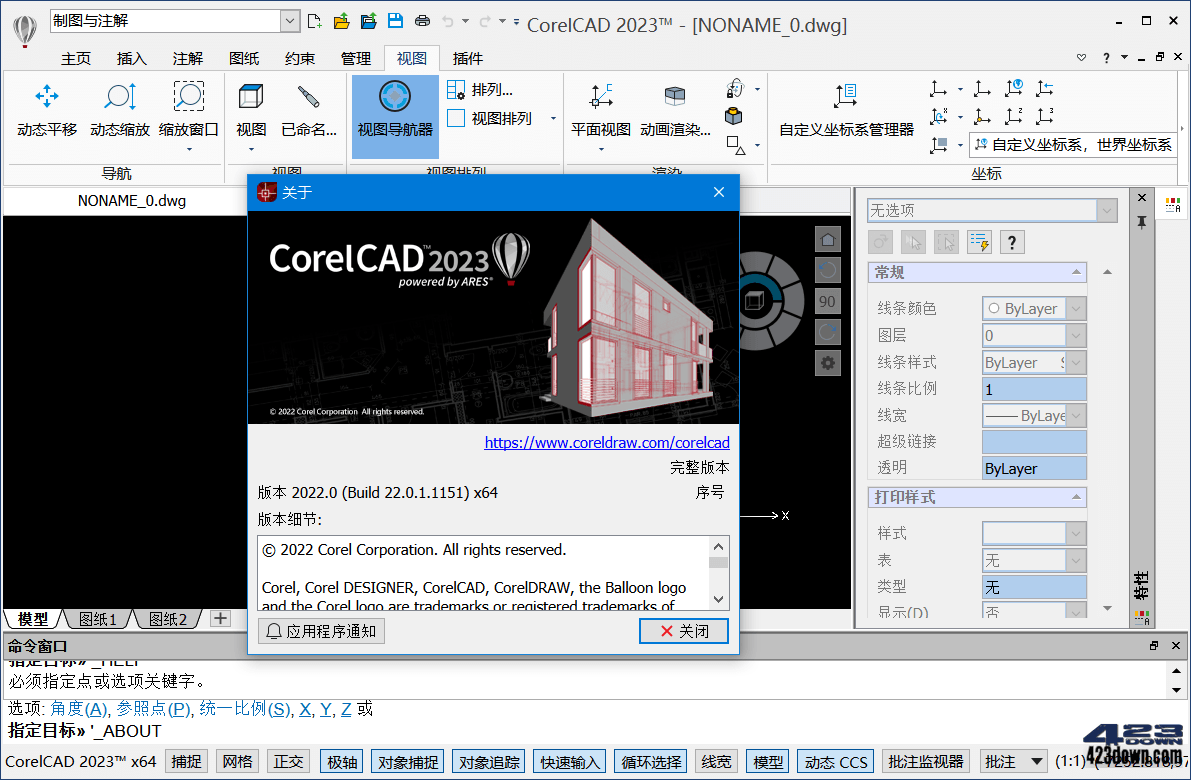Open the CorelCAD website link in About dialog
The width and height of the screenshot is (1191, 780).
point(607,443)
